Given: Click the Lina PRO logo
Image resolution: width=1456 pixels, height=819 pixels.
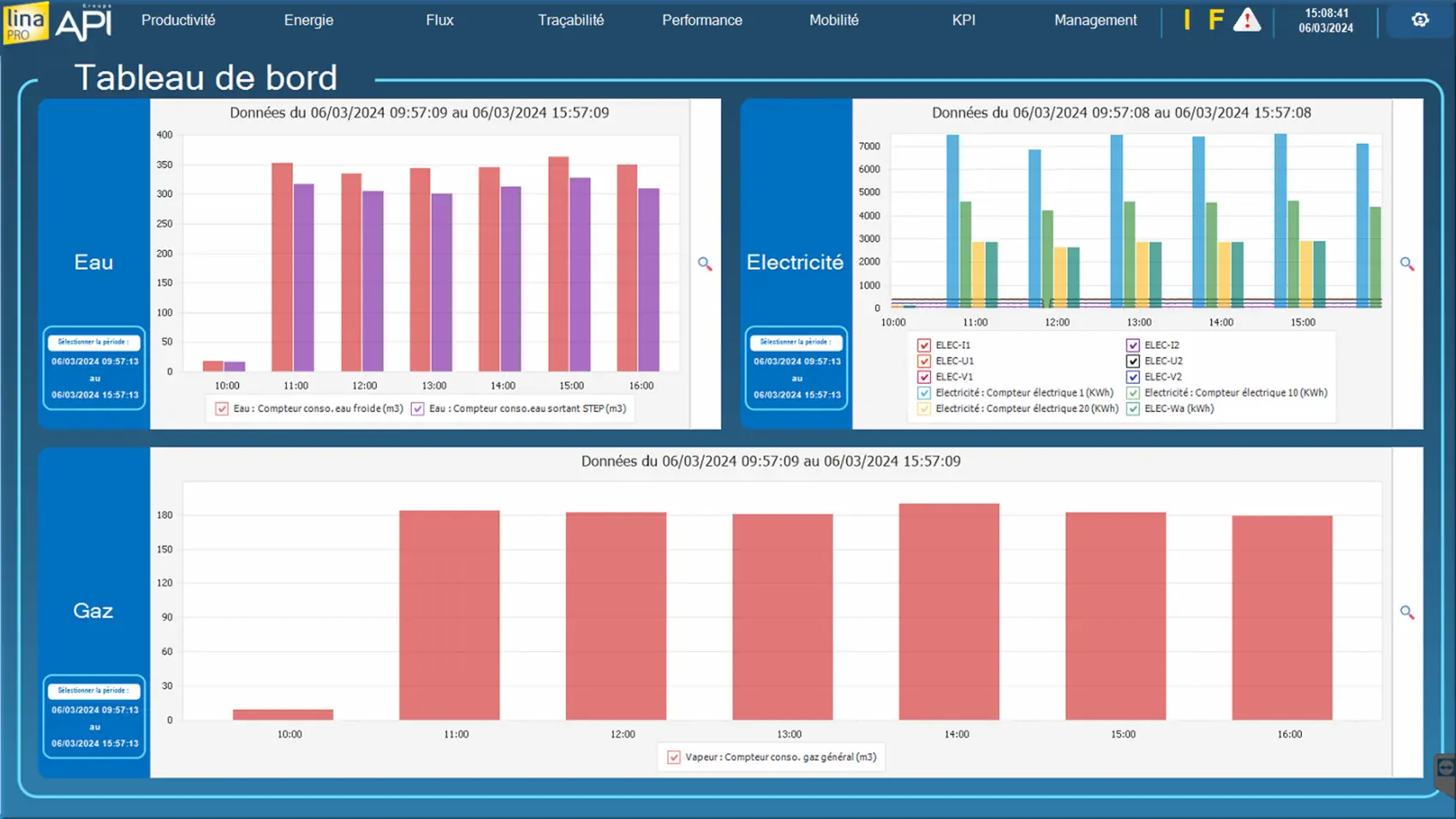Looking at the screenshot, I should point(25,21).
